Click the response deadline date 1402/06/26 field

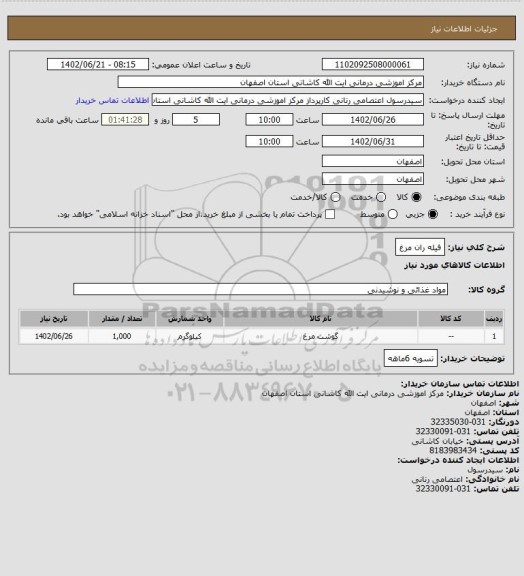[373, 120]
